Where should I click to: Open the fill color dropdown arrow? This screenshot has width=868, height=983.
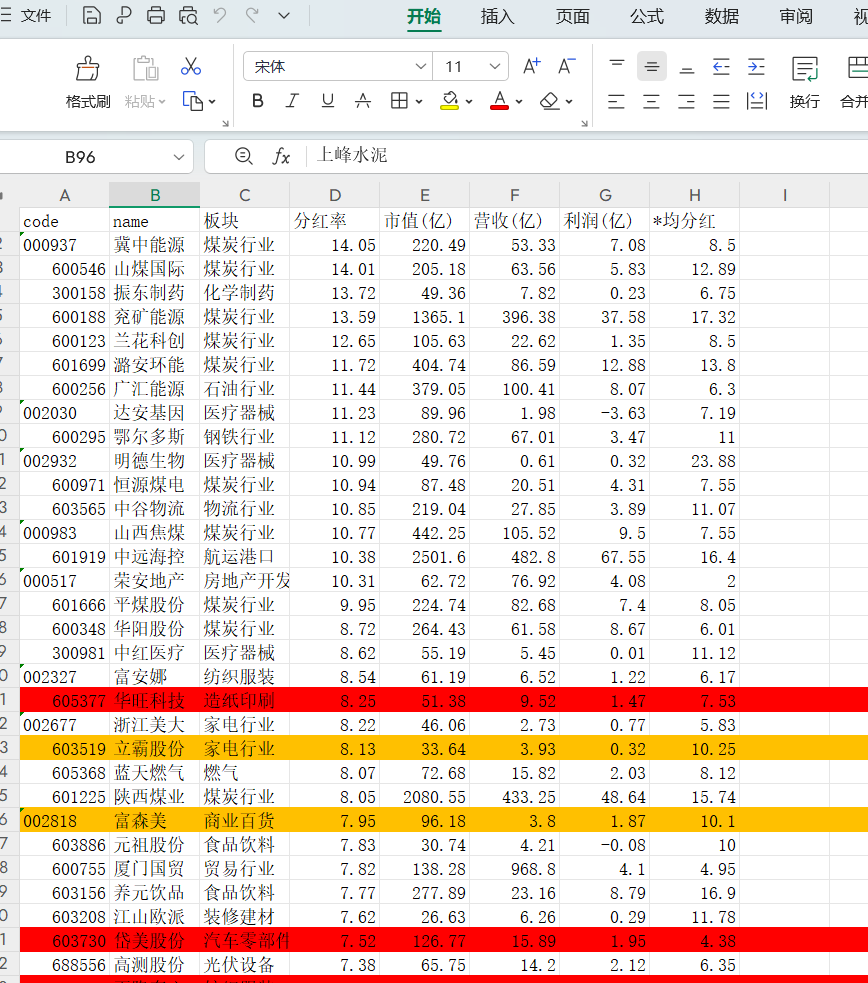[x=469, y=102]
